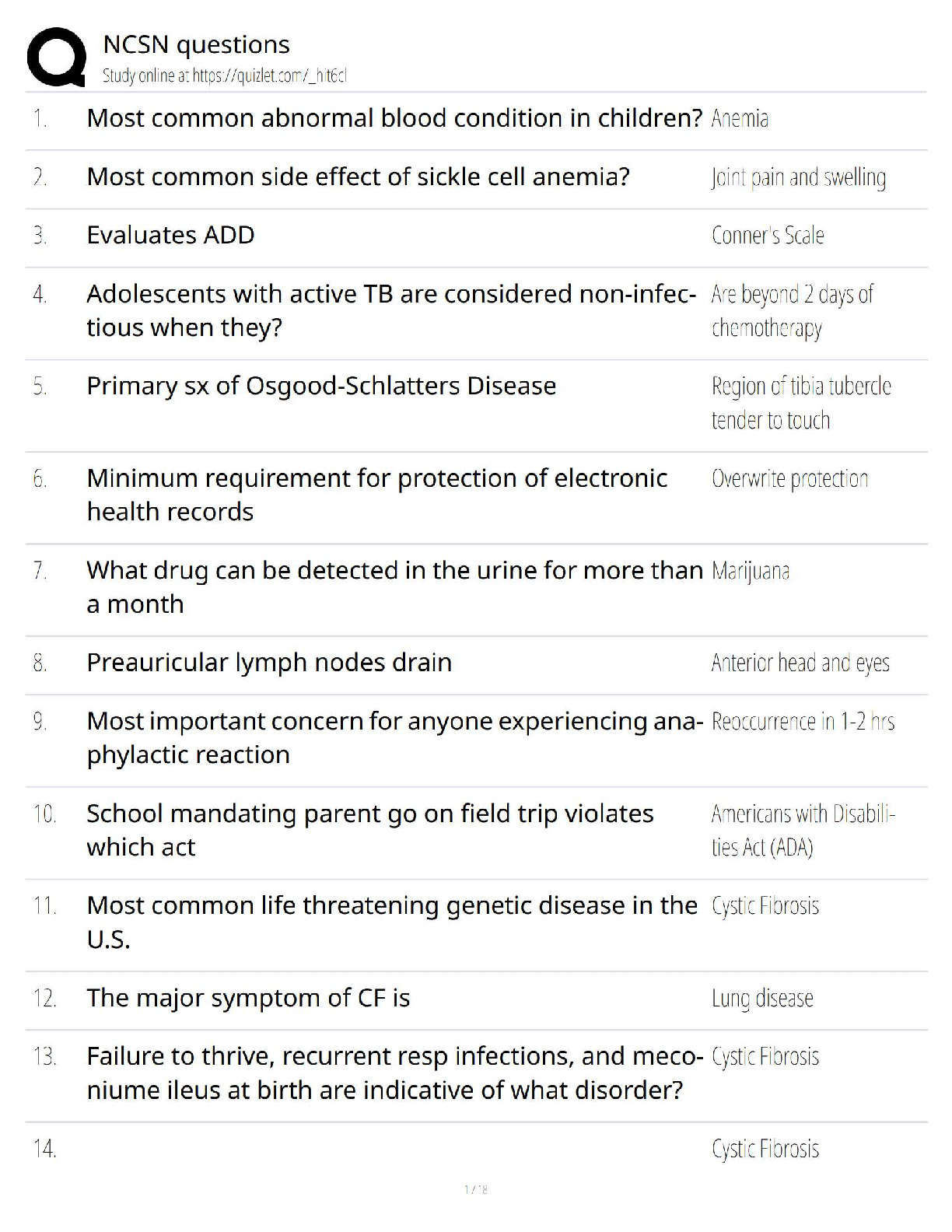This screenshot has width=952, height=1232.
Task: Click the sickle cell anemia question
Action: pos(358,177)
